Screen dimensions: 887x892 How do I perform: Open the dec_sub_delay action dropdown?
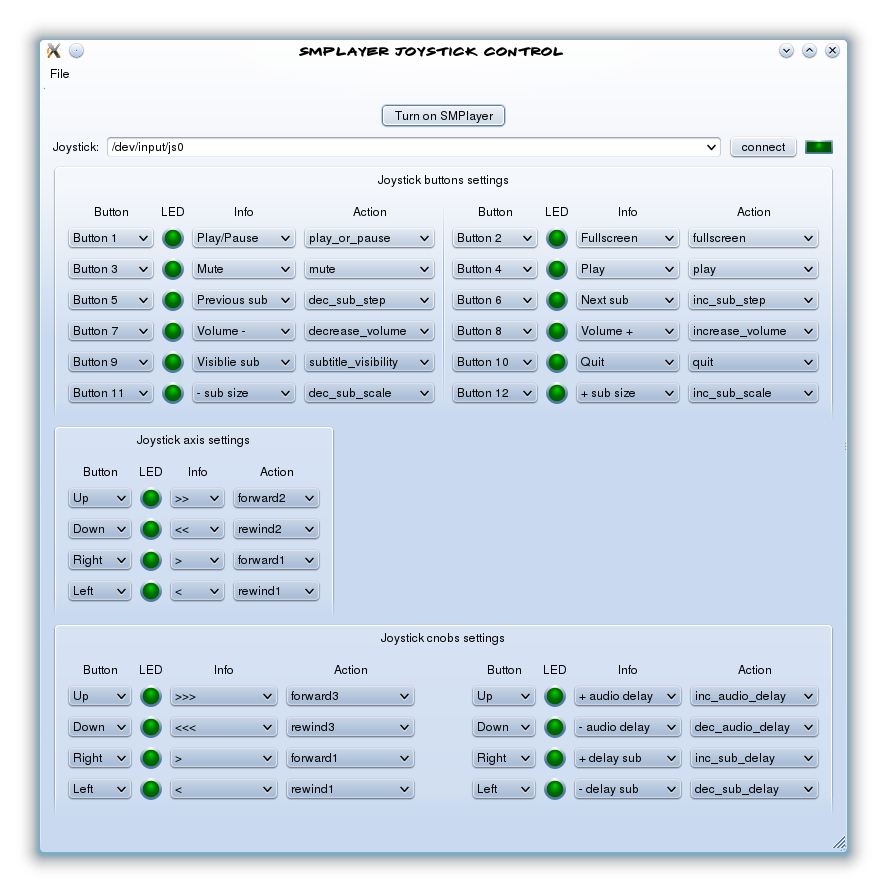pos(754,789)
